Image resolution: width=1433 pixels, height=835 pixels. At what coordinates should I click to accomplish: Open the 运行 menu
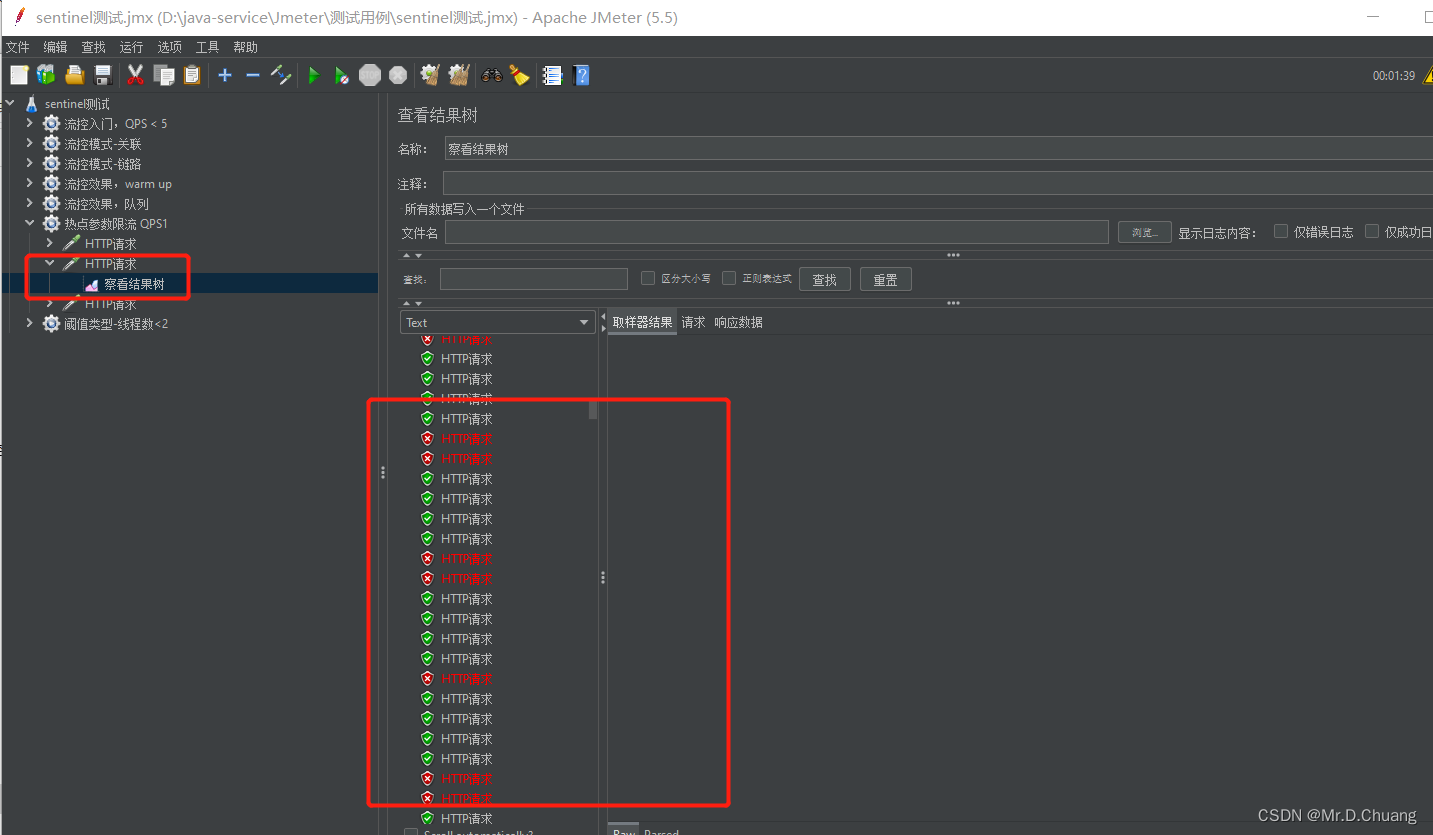click(131, 47)
